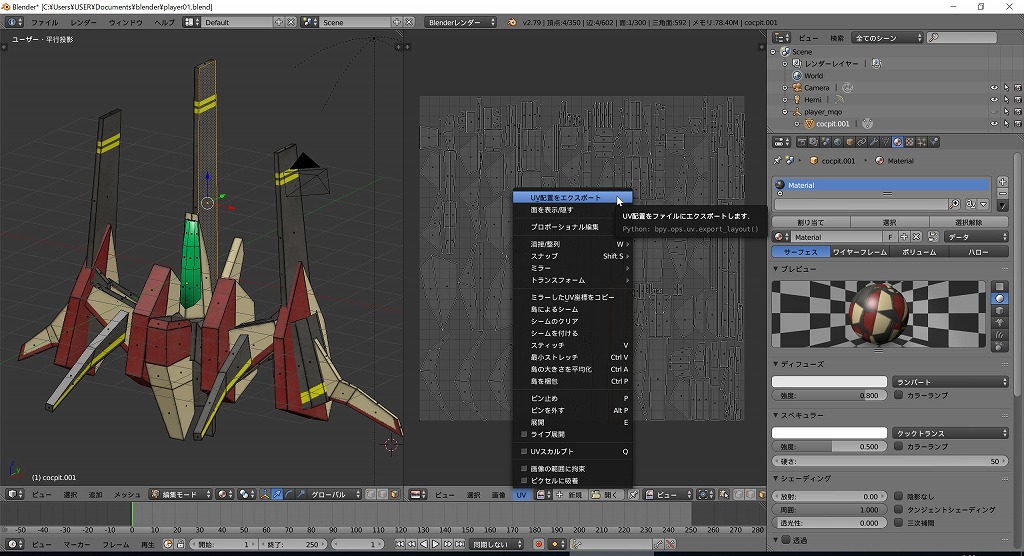This screenshot has width=1024, height=556.
Task: Add a new material slot with plus button
Action: click(x=1003, y=181)
